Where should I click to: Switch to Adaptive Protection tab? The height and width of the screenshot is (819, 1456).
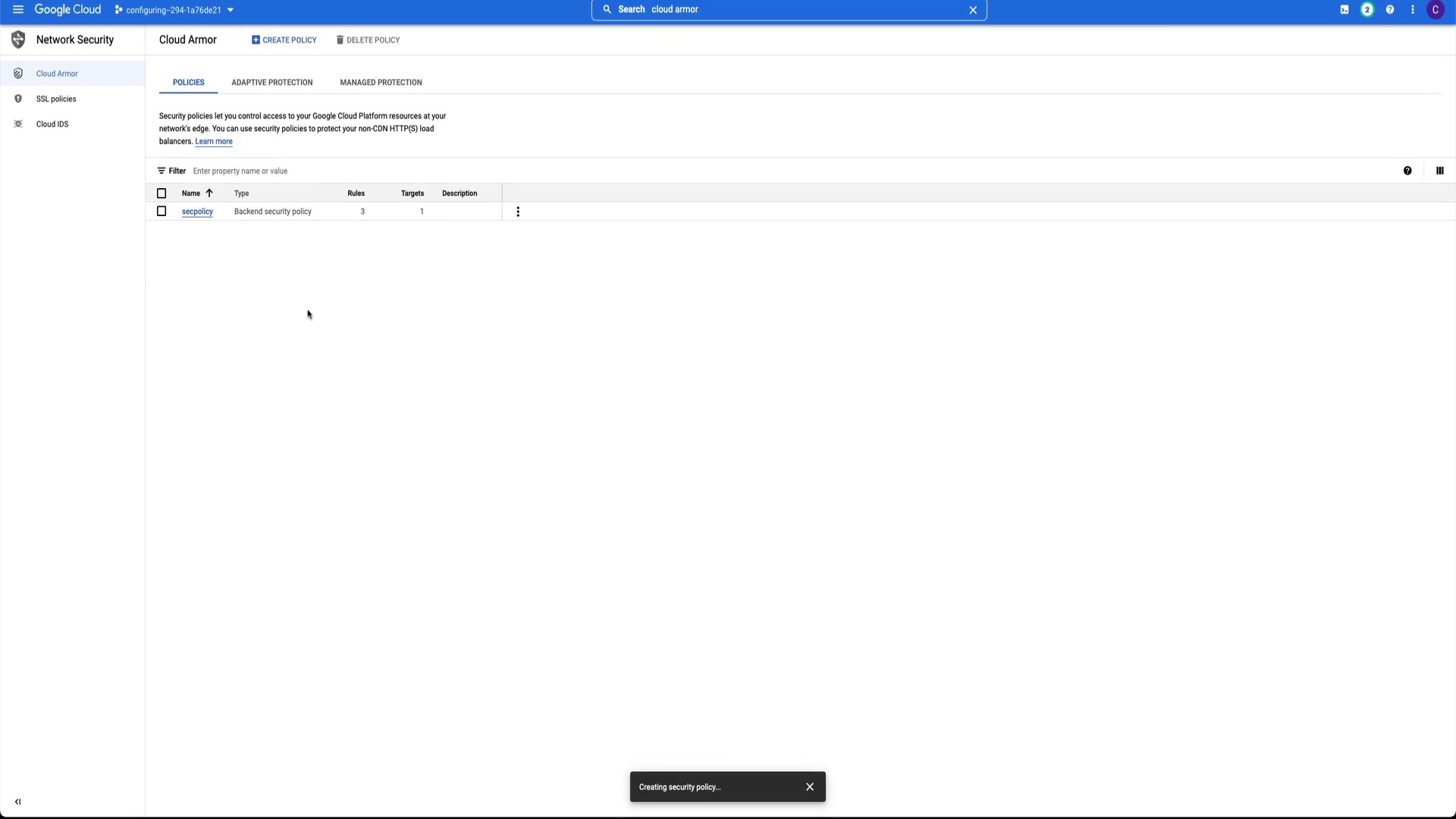coord(271,82)
